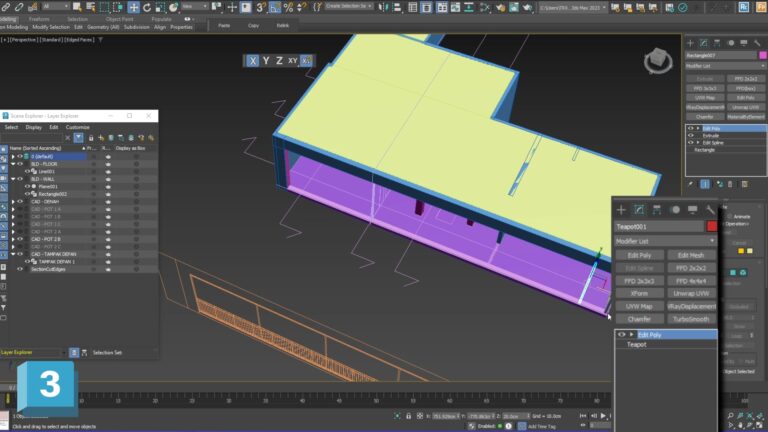The height and width of the screenshot is (432, 768).
Task: Toggle Spinner Snap in main toolbar
Action: coord(302,7)
